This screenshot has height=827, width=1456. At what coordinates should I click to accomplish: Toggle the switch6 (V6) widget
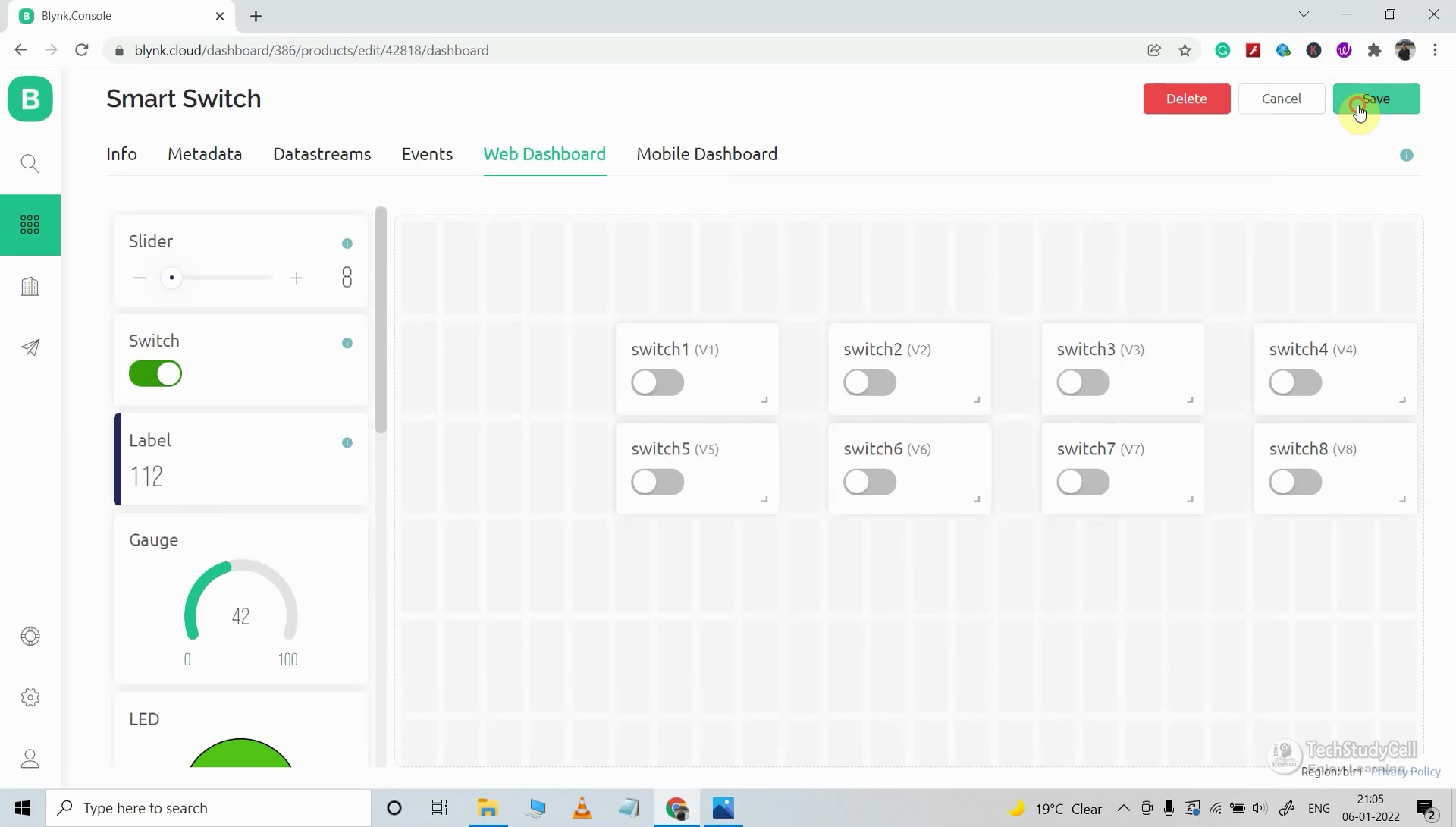tap(870, 482)
